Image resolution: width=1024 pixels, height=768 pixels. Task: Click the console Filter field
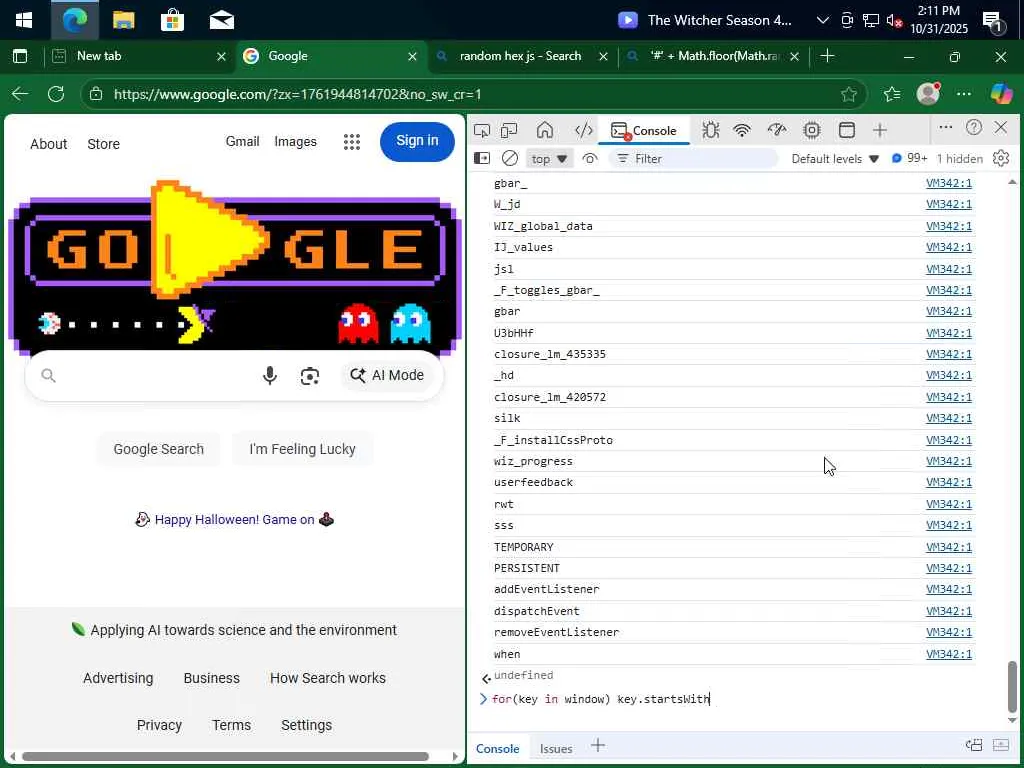pyautogui.click(x=694, y=159)
